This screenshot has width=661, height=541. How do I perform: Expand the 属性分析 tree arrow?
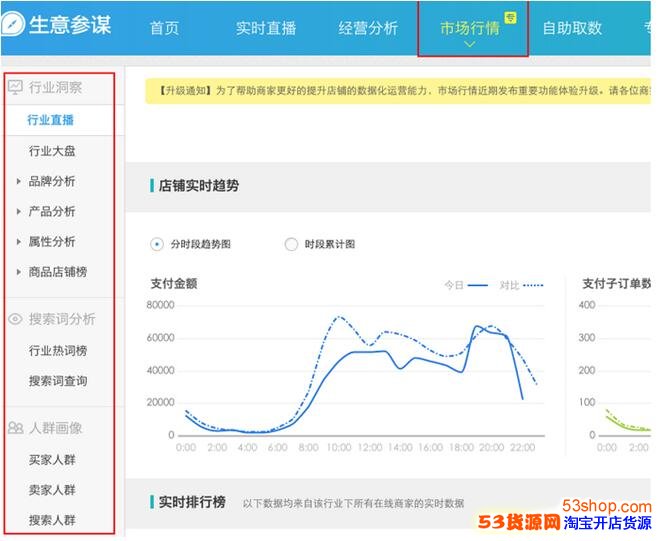pos(19,242)
